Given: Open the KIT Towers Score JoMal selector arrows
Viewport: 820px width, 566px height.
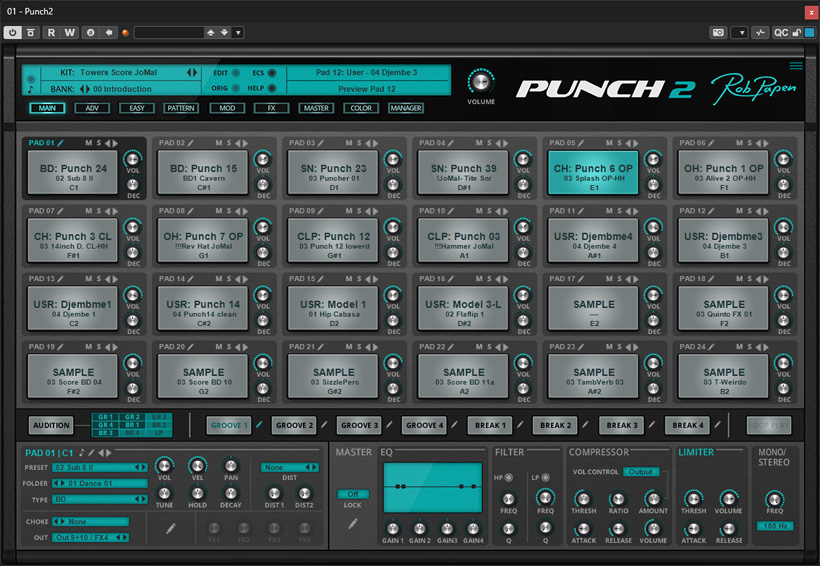Looking at the screenshot, I should click(x=192, y=73).
